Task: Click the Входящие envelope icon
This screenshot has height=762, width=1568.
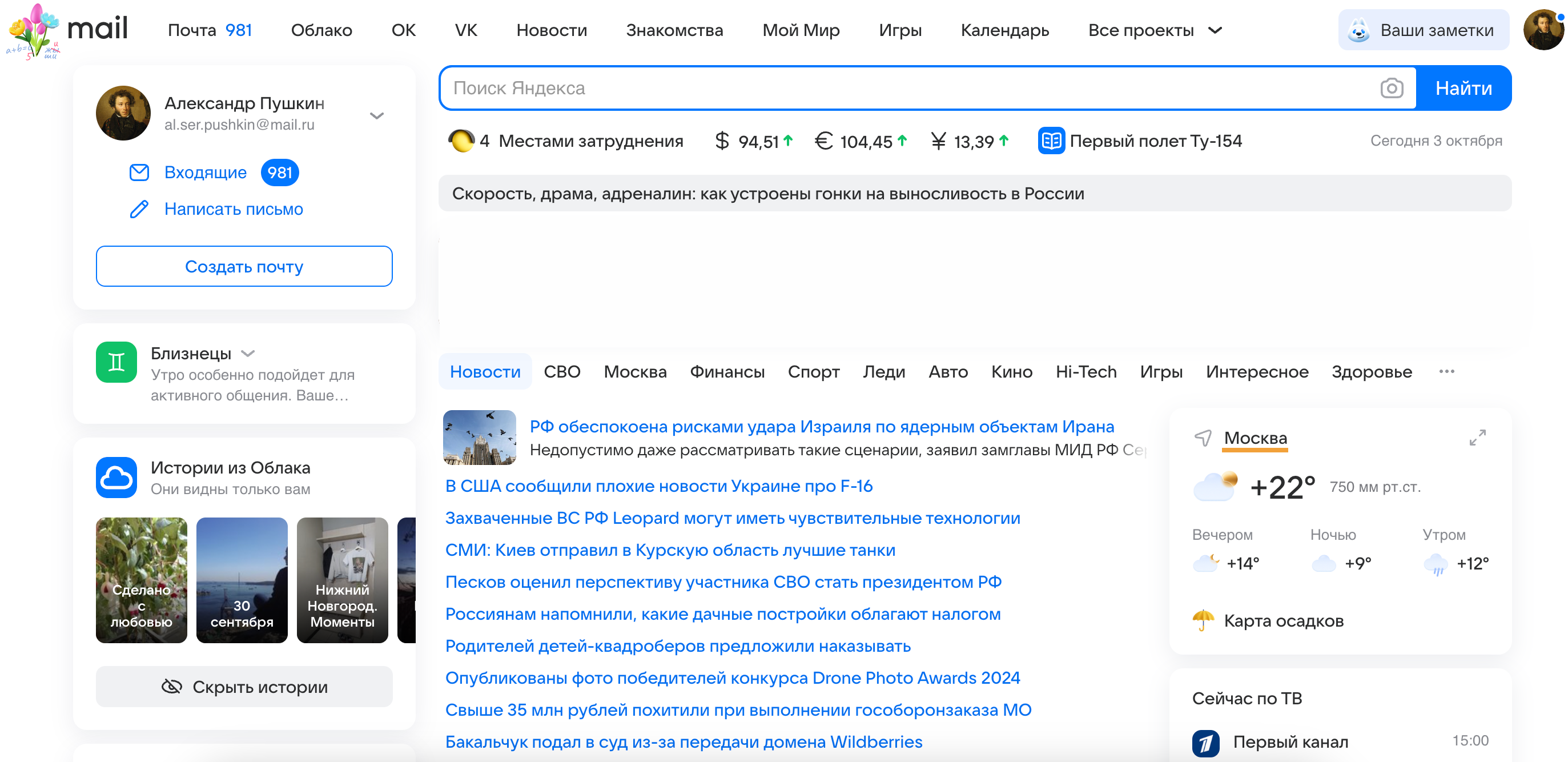Action: (x=139, y=173)
